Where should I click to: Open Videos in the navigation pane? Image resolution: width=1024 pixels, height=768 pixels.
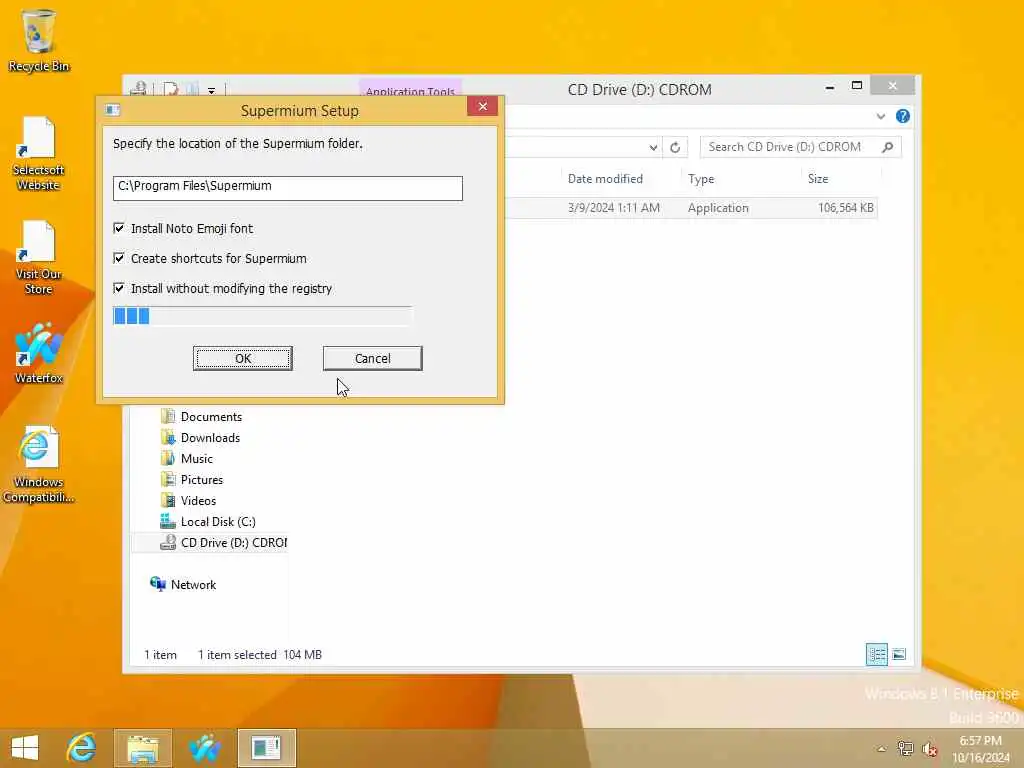(x=199, y=500)
